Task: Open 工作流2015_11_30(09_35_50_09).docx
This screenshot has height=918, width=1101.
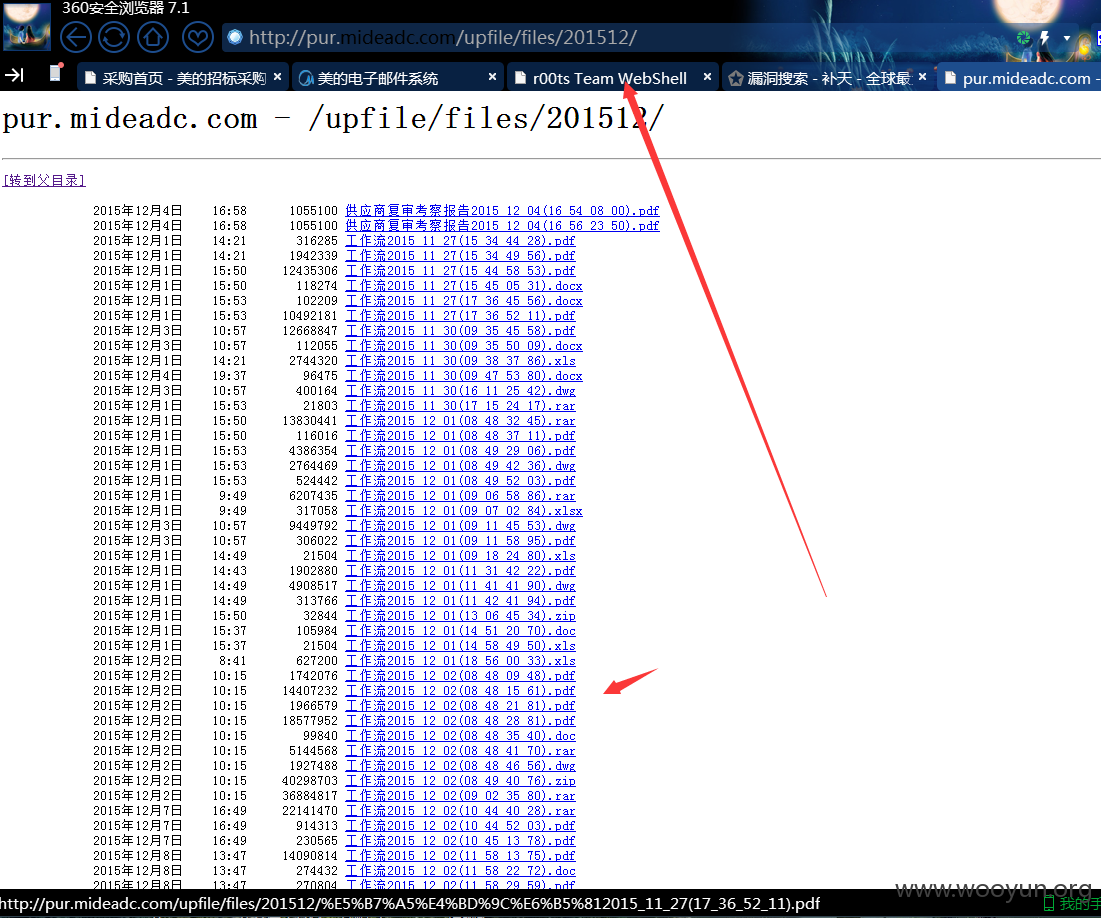Action: 463,346
